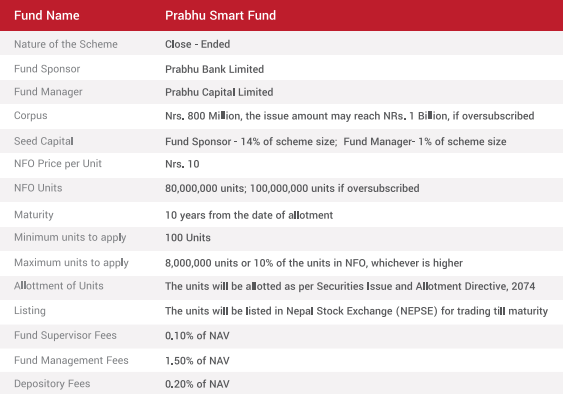Click the Nature of the Scheme label

click(66, 44)
